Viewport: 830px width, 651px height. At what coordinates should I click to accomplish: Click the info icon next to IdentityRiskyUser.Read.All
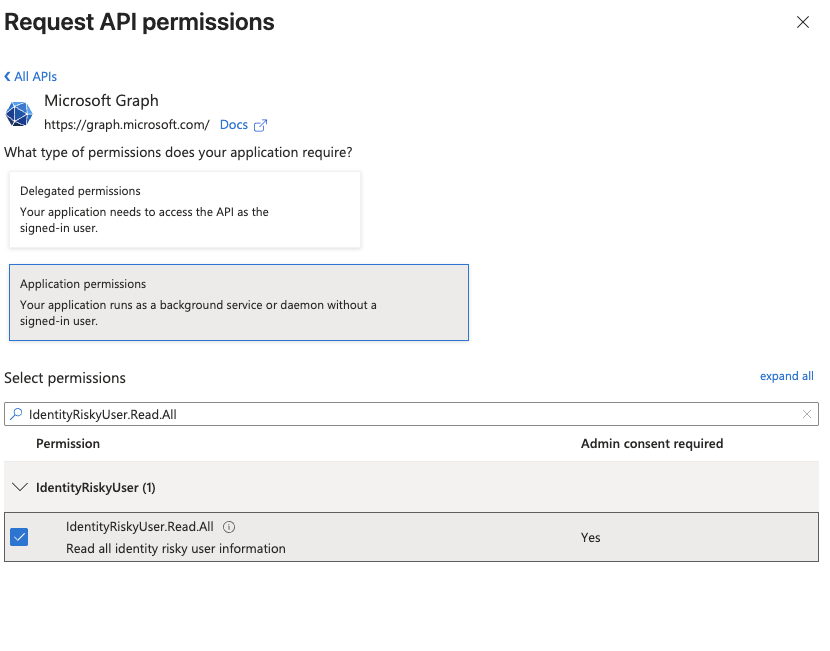(x=229, y=527)
